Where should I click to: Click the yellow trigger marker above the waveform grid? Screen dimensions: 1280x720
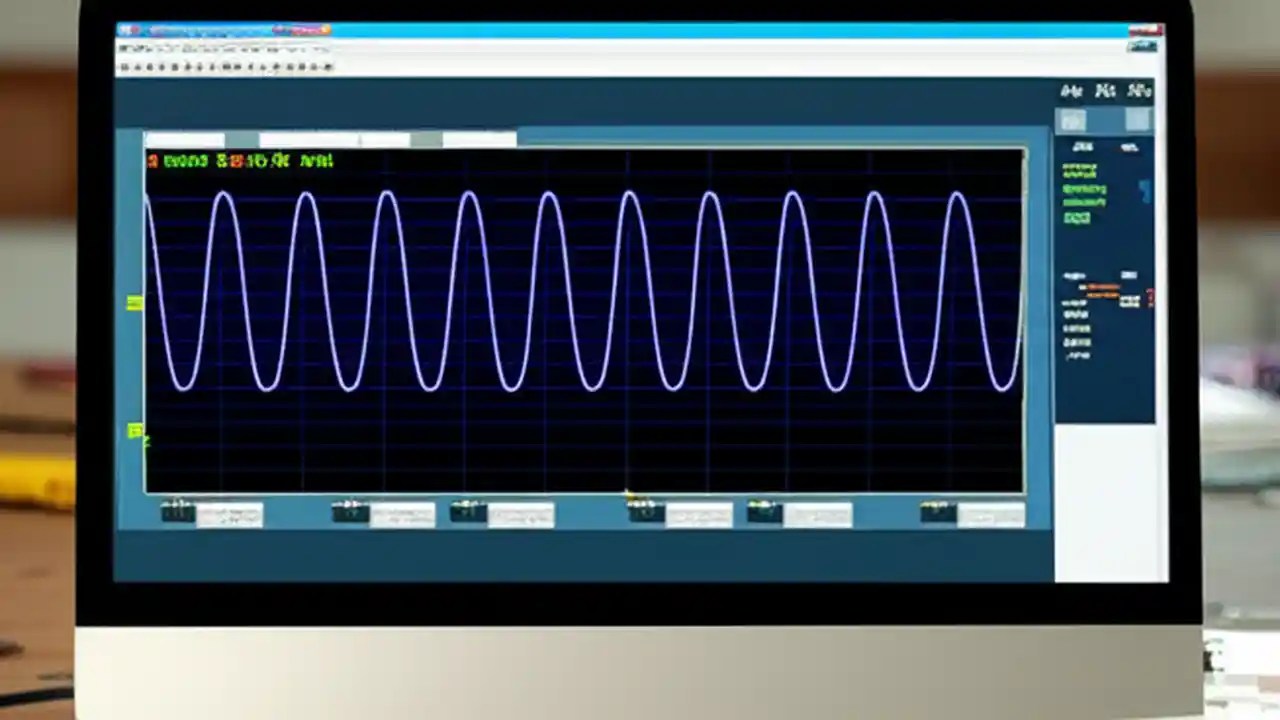pyautogui.click(x=627, y=493)
